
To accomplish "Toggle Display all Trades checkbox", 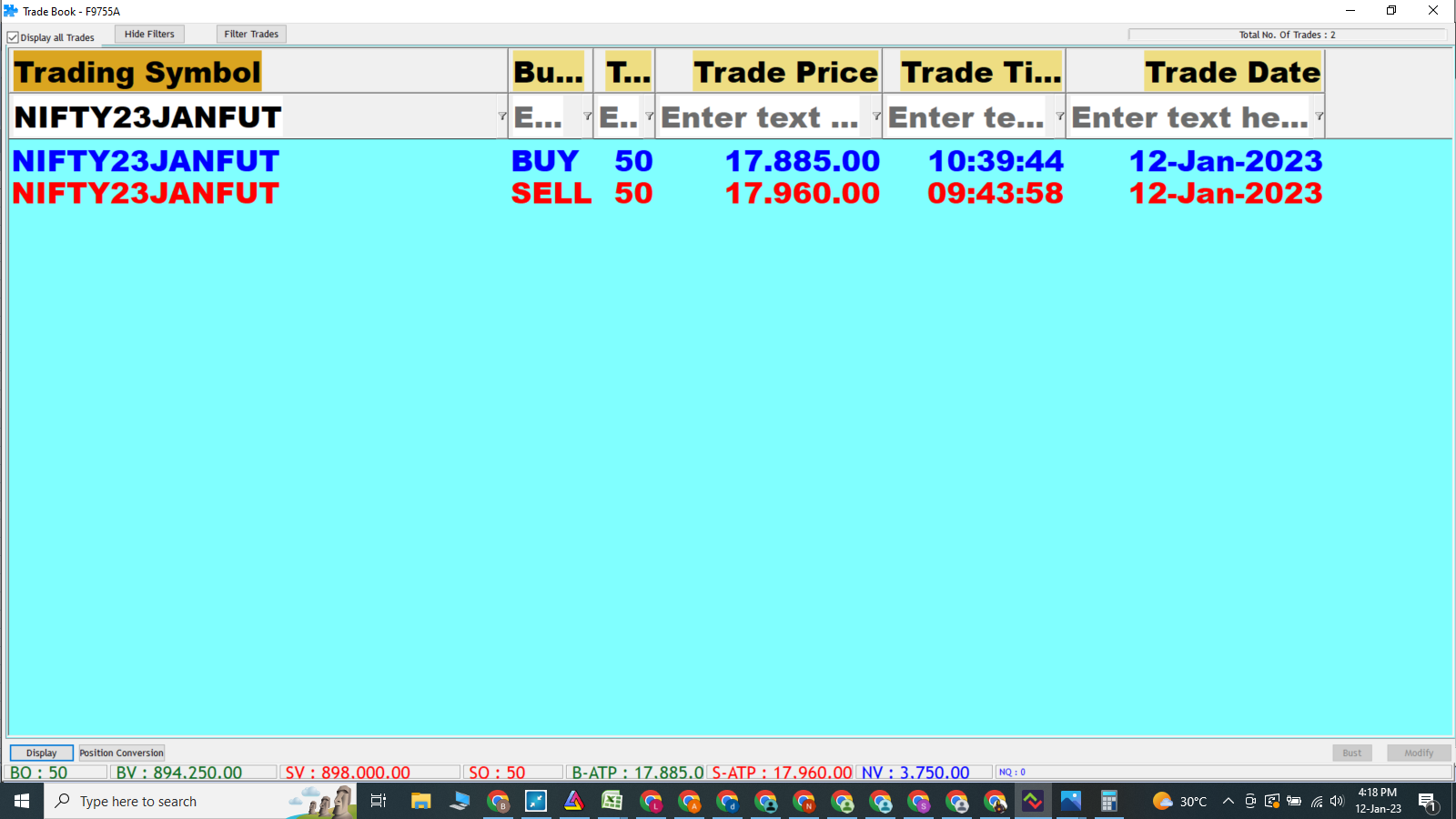I will [13, 37].
